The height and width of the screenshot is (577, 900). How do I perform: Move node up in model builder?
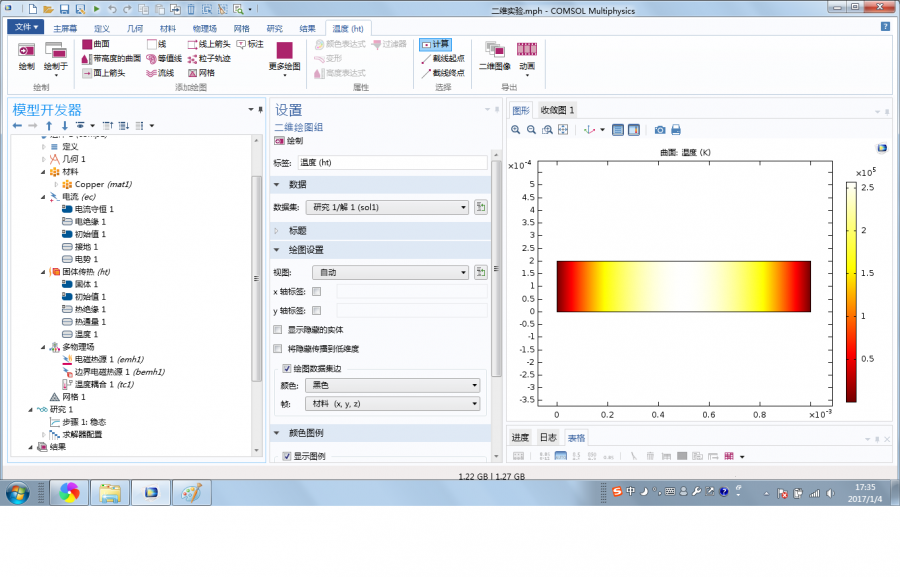click(x=49, y=126)
